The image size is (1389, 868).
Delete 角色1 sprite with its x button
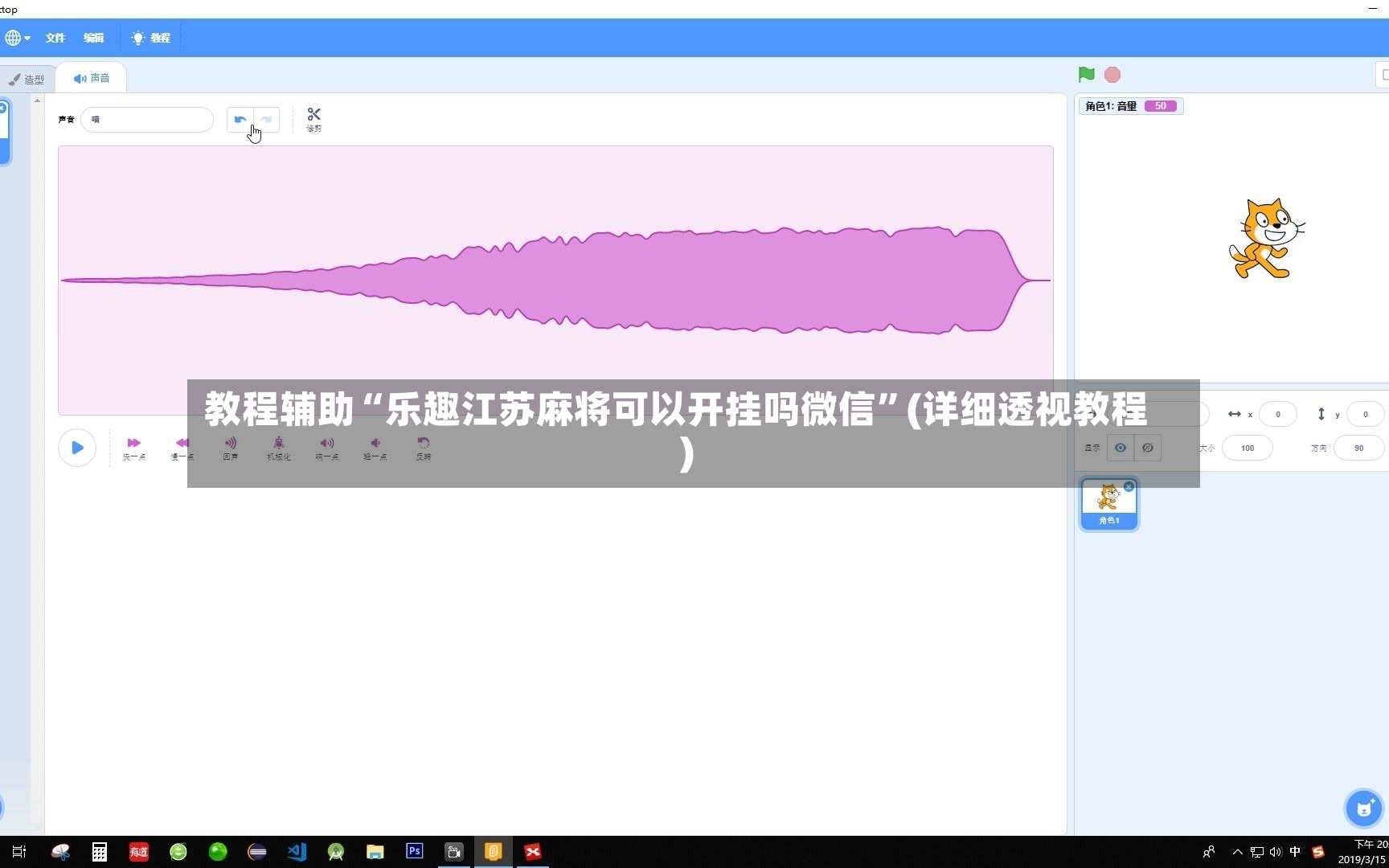tap(1129, 486)
